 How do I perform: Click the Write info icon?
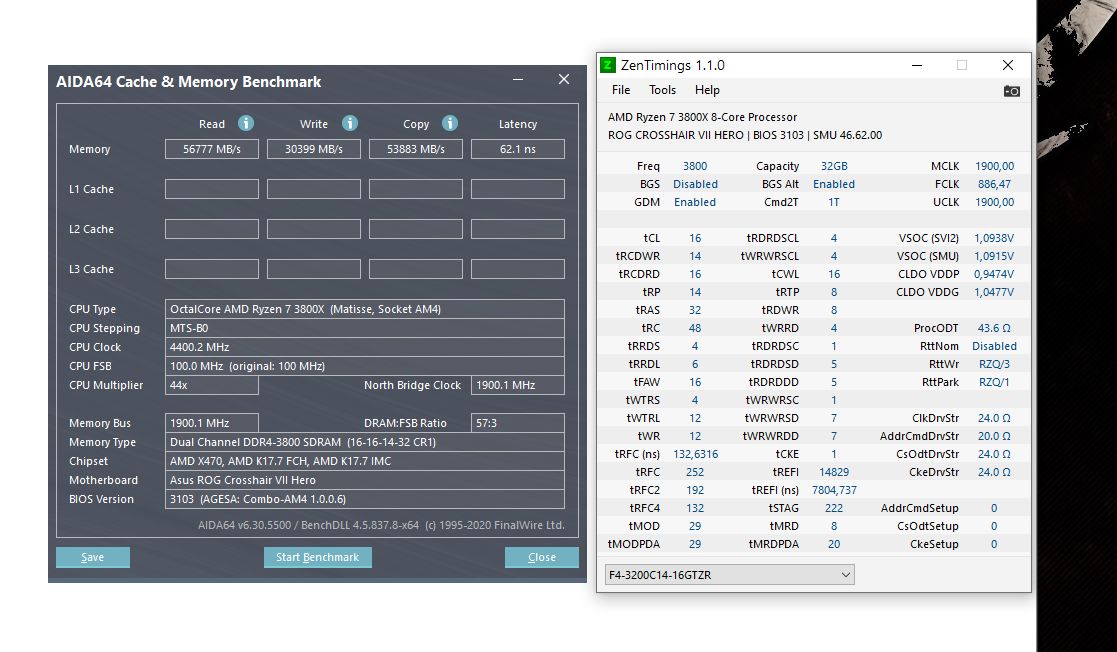349,123
